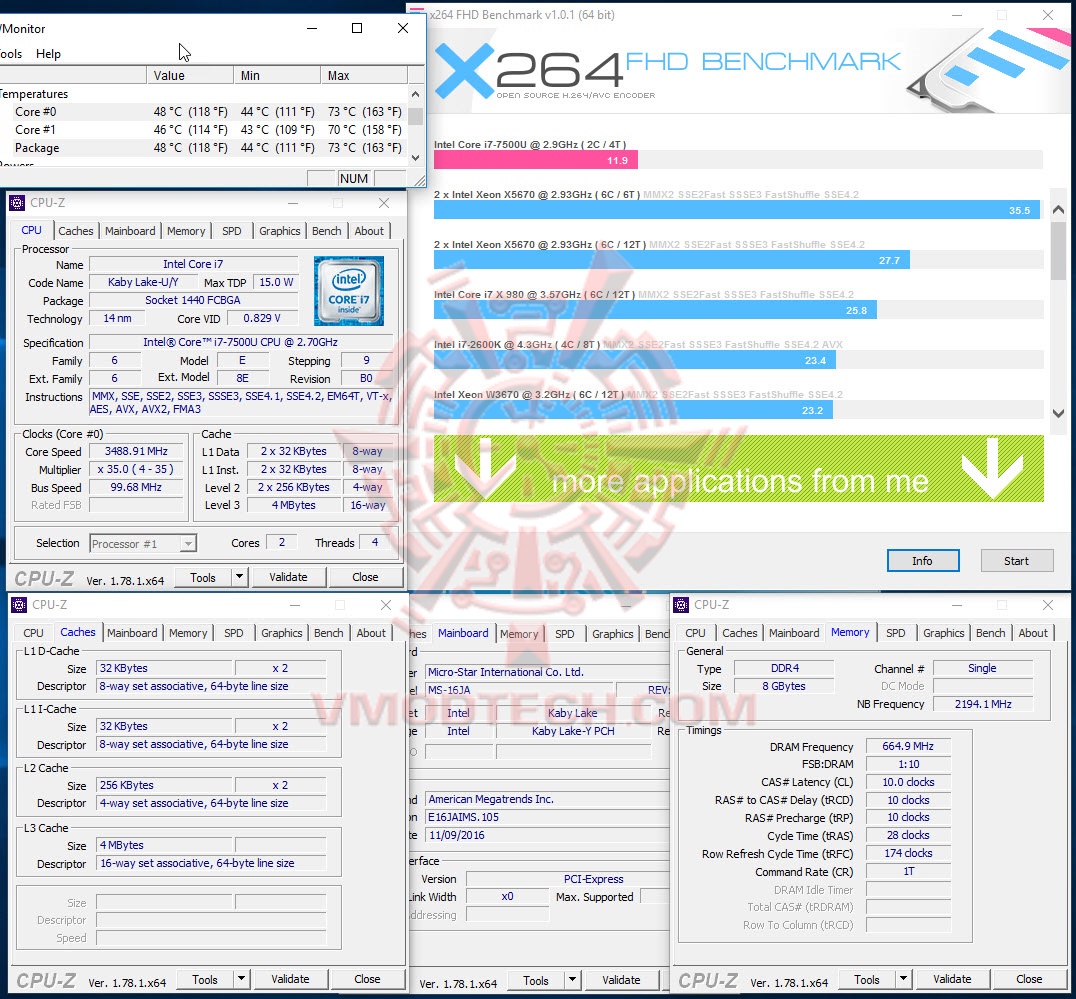
Task: Select Graphics tab in the Caches CPU-Z window
Action: (x=281, y=633)
